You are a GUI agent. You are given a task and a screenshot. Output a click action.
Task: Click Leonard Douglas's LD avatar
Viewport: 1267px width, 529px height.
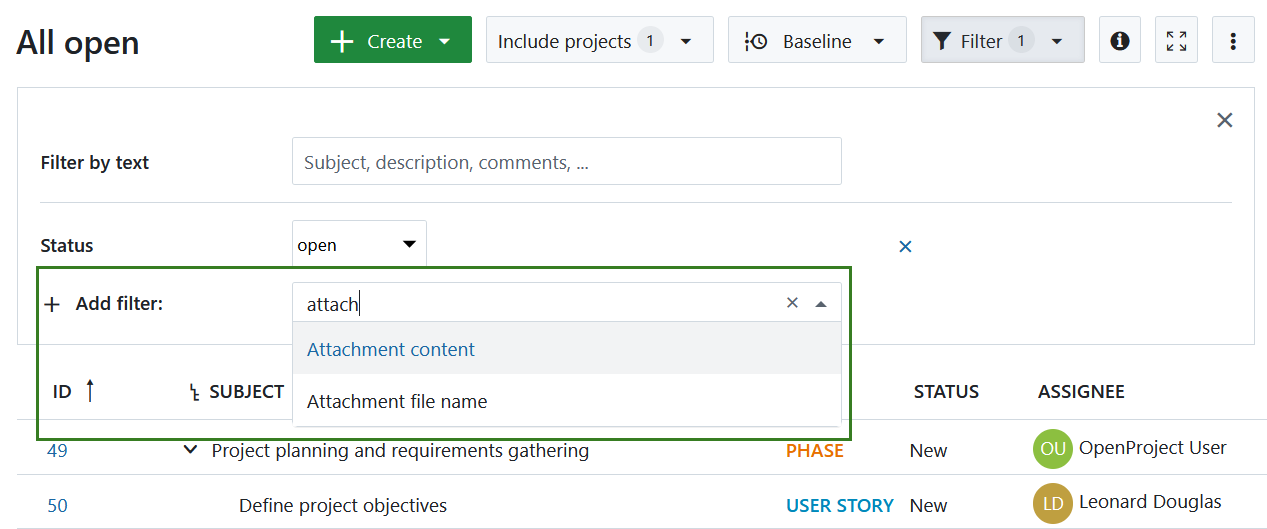tap(1052, 504)
